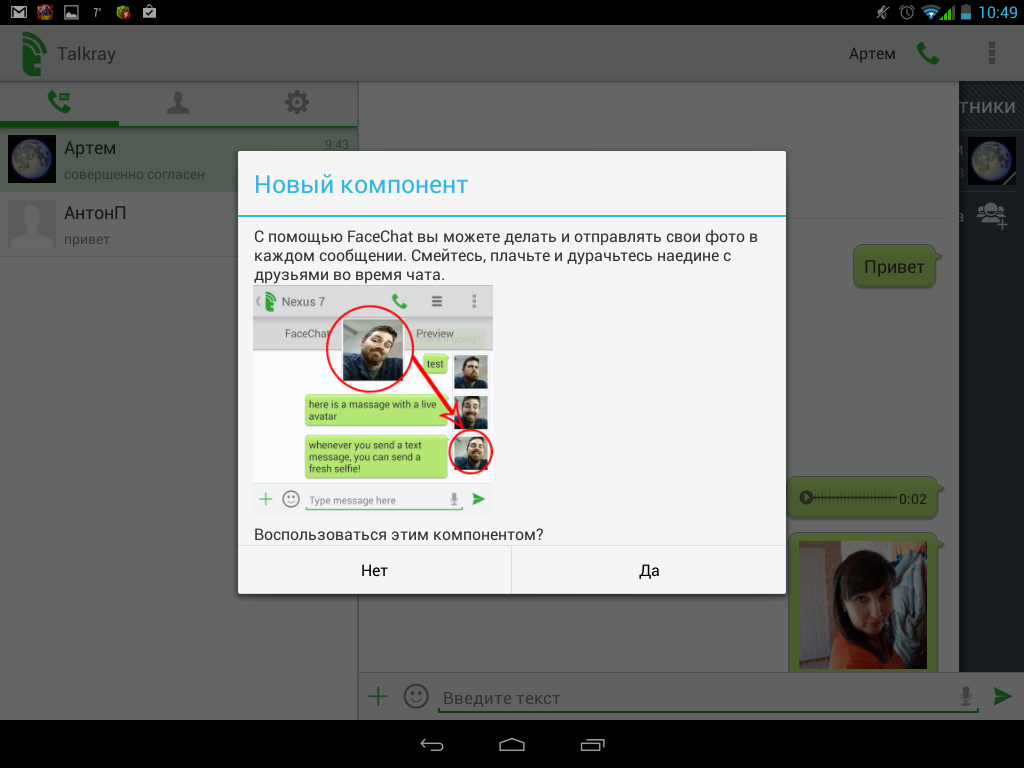
Task: Accept FaceChat by tapping Да
Action: [x=649, y=570]
